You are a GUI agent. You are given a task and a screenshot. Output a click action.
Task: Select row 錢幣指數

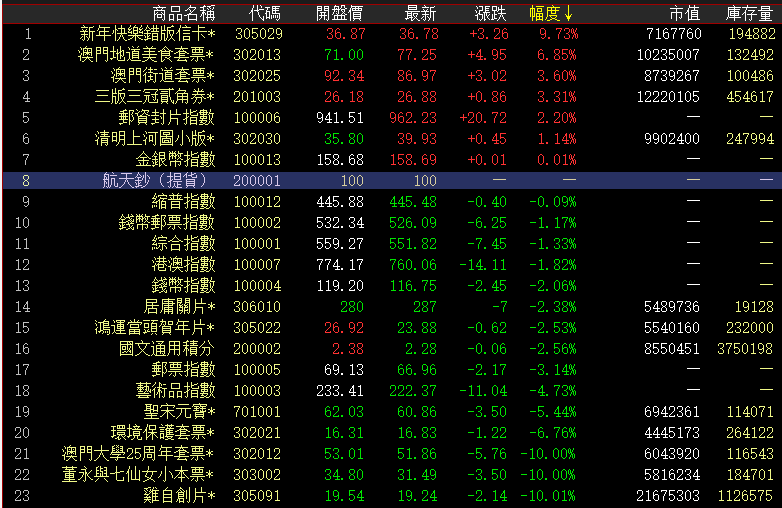click(392, 286)
